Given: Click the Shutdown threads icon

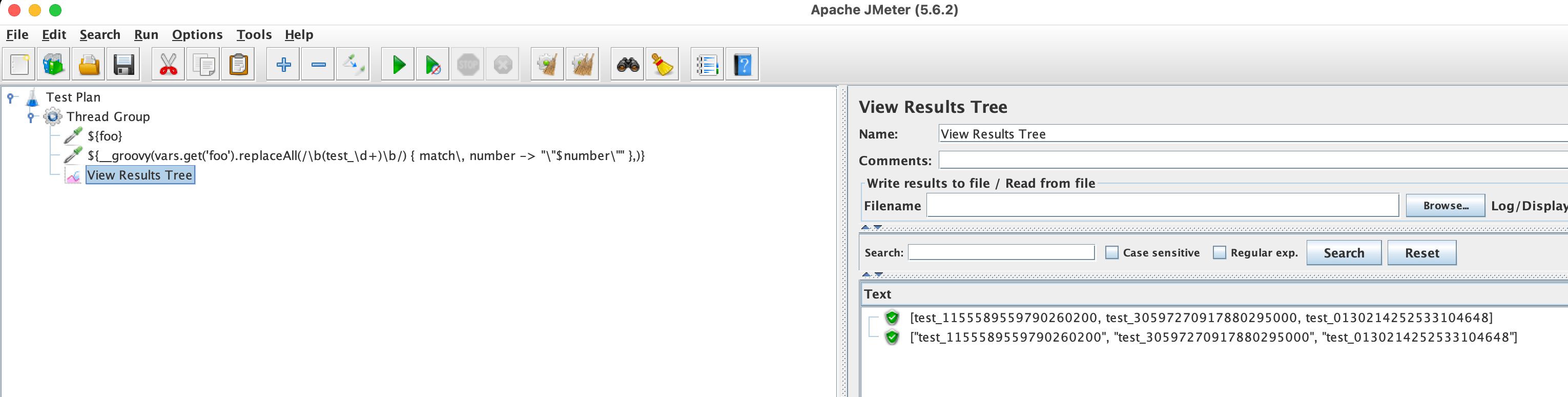Looking at the screenshot, I should [x=503, y=65].
